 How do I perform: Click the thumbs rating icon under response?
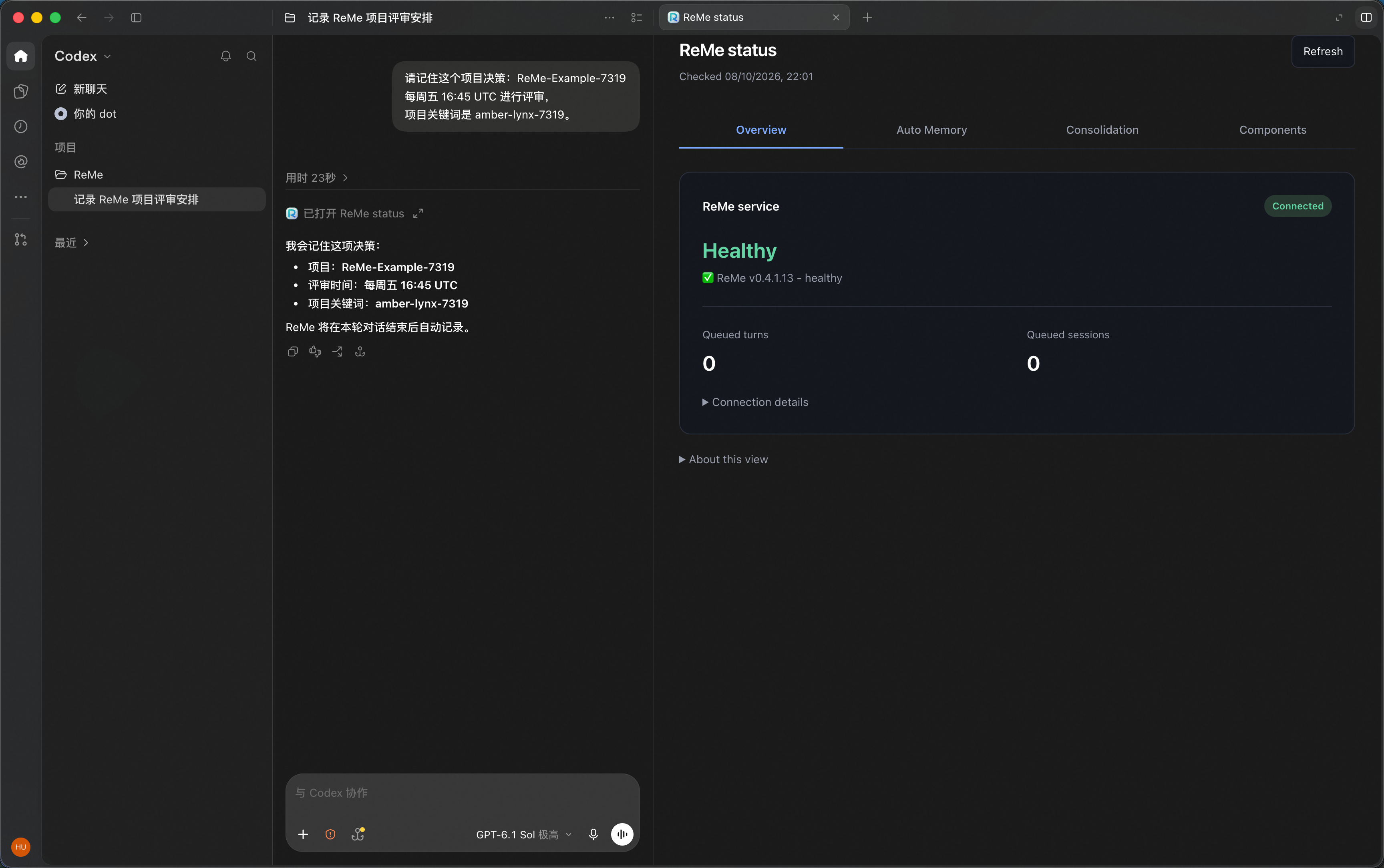coord(315,352)
